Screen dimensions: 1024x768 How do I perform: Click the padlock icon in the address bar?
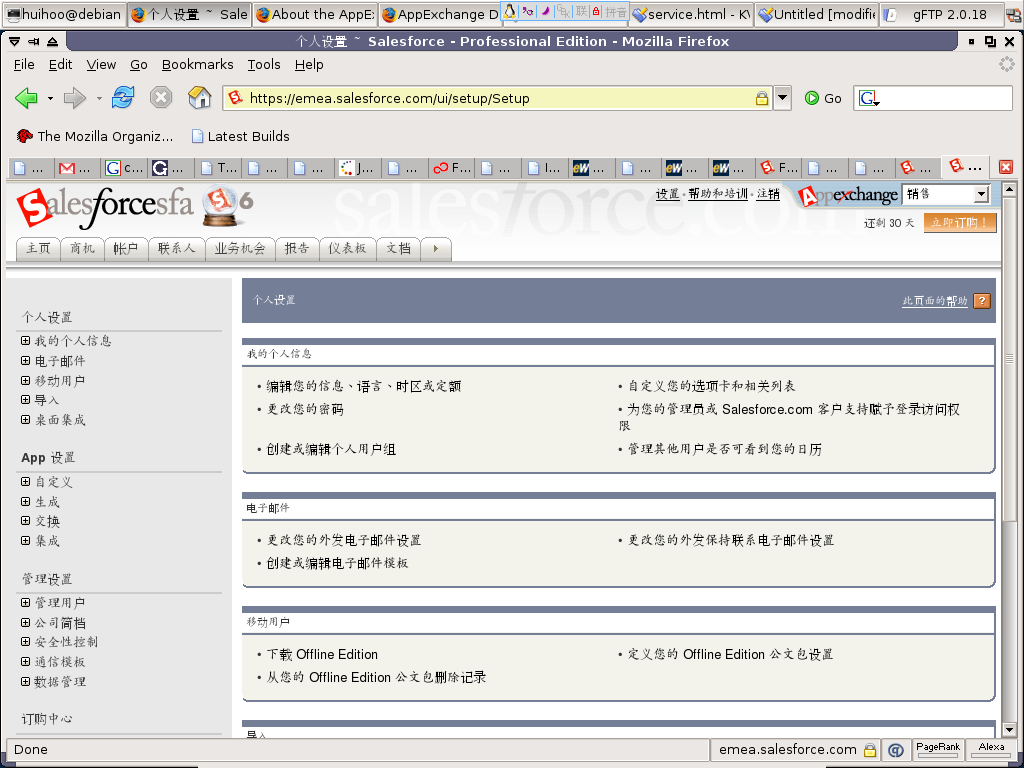761,99
